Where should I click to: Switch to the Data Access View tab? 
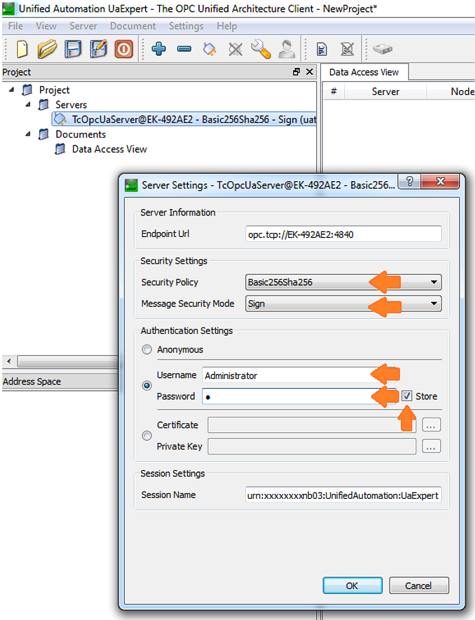(x=364, y=72)
